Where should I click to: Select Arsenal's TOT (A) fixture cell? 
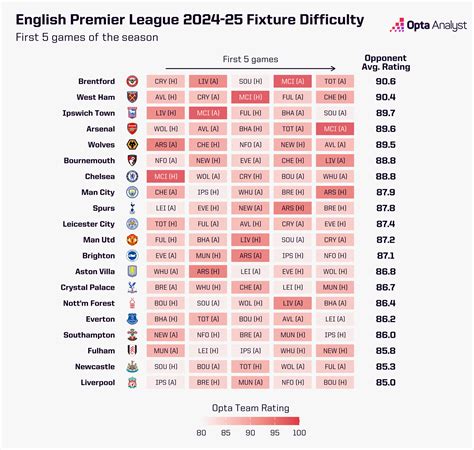pos(293,129)
